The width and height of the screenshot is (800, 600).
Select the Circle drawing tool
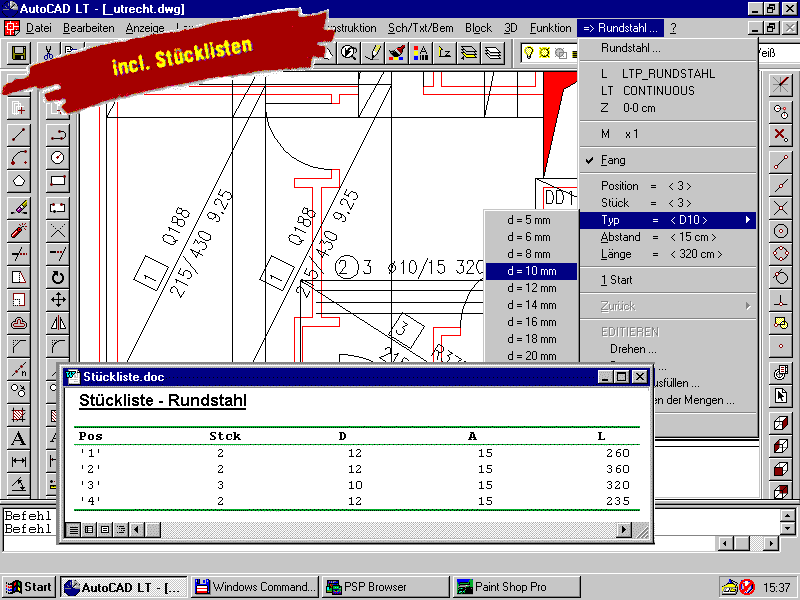58,158
